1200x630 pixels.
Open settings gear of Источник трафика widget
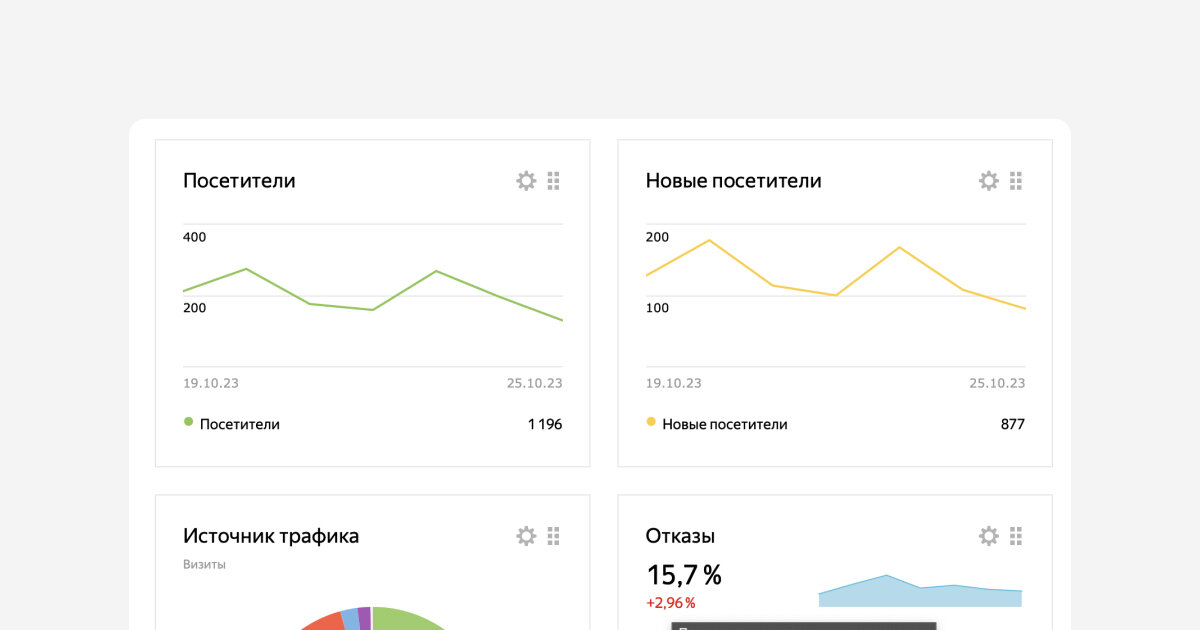[x=526, y=536]
